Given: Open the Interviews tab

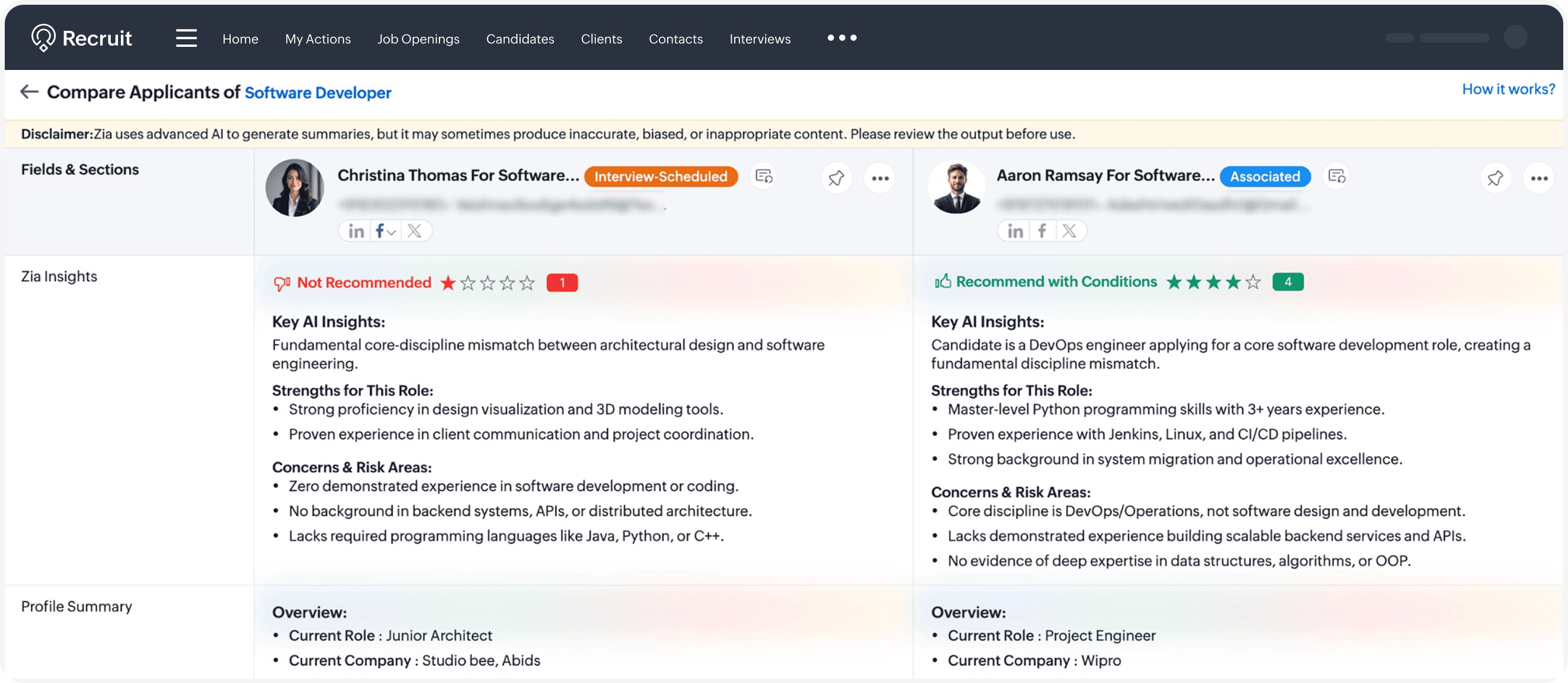Looking at the screenshot, I should click(760, 39).
